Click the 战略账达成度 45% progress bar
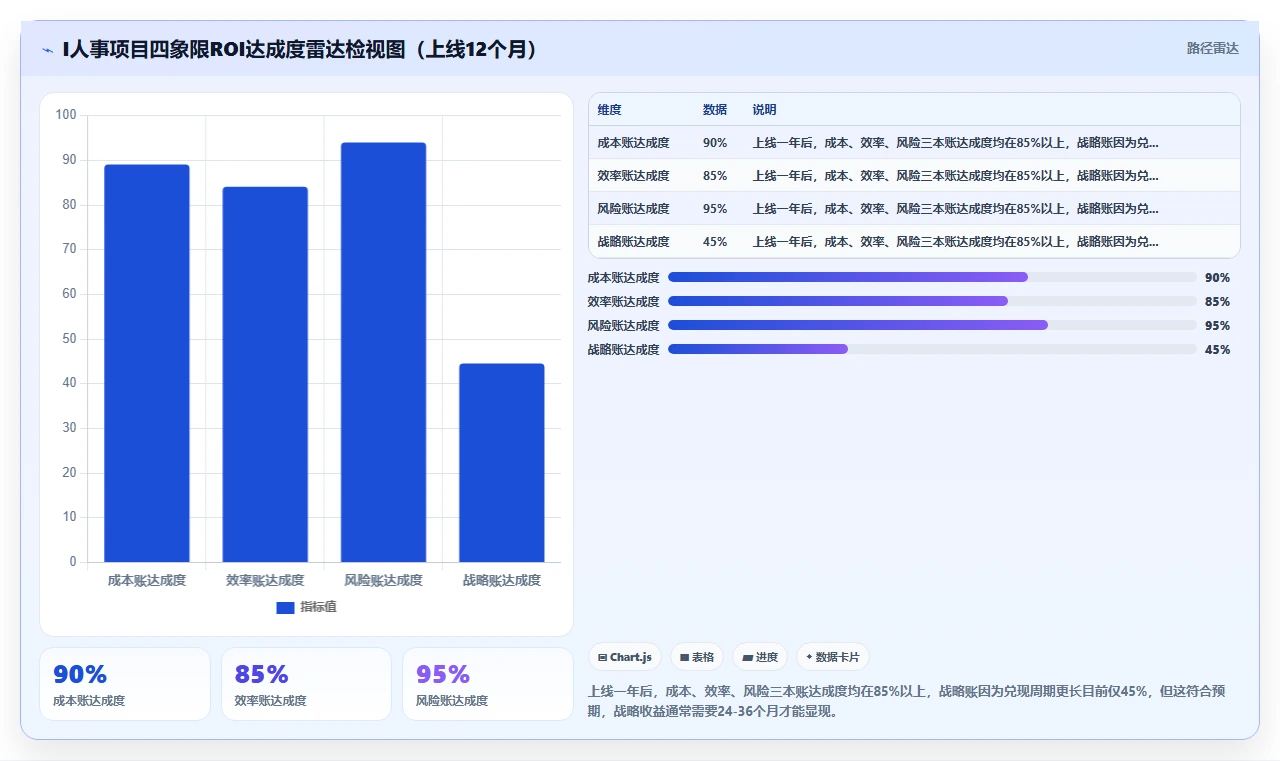The width and height of the screenshot is (1280, 761). pyautogui.click(x=932, y=349)
